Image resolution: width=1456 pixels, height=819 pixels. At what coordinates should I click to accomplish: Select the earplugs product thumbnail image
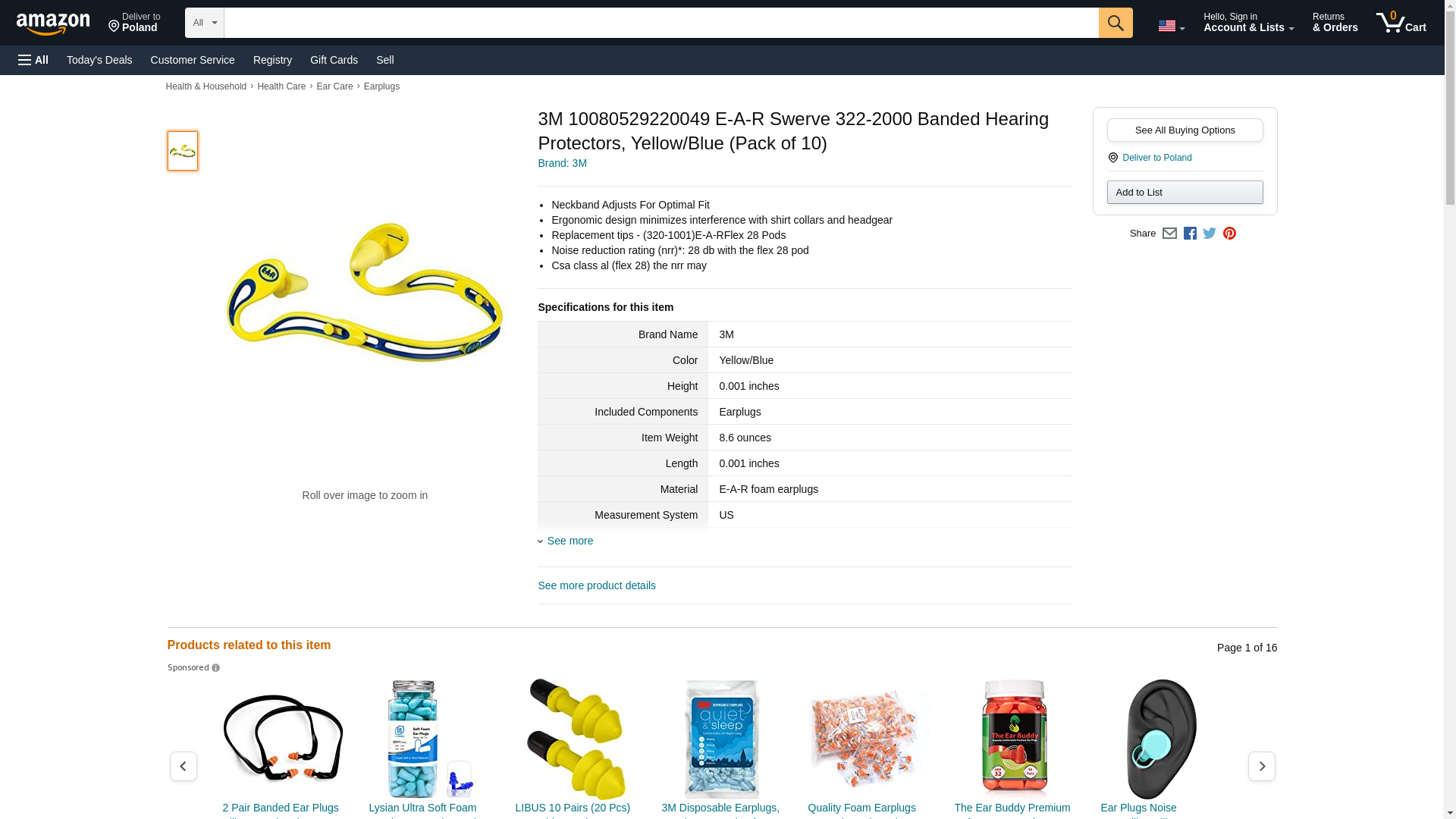[182, 150]
